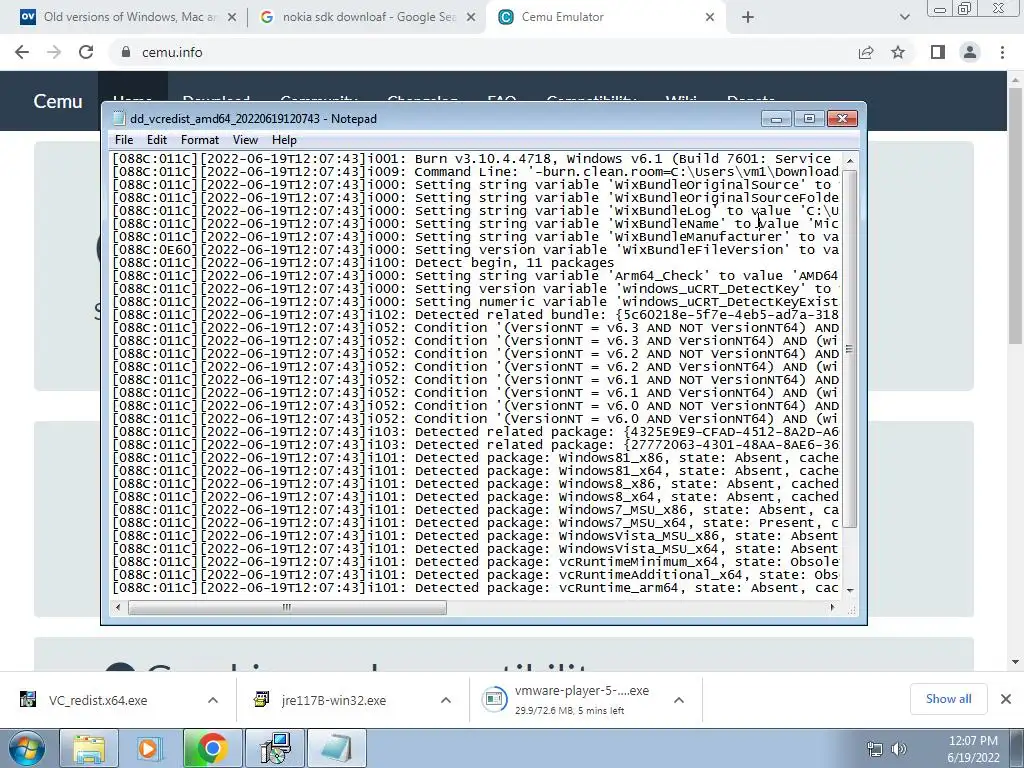Viewport: 1024px width, 768px height.
Task: Open Chrome three-dot menu
Action: [x=1002, y=52]
